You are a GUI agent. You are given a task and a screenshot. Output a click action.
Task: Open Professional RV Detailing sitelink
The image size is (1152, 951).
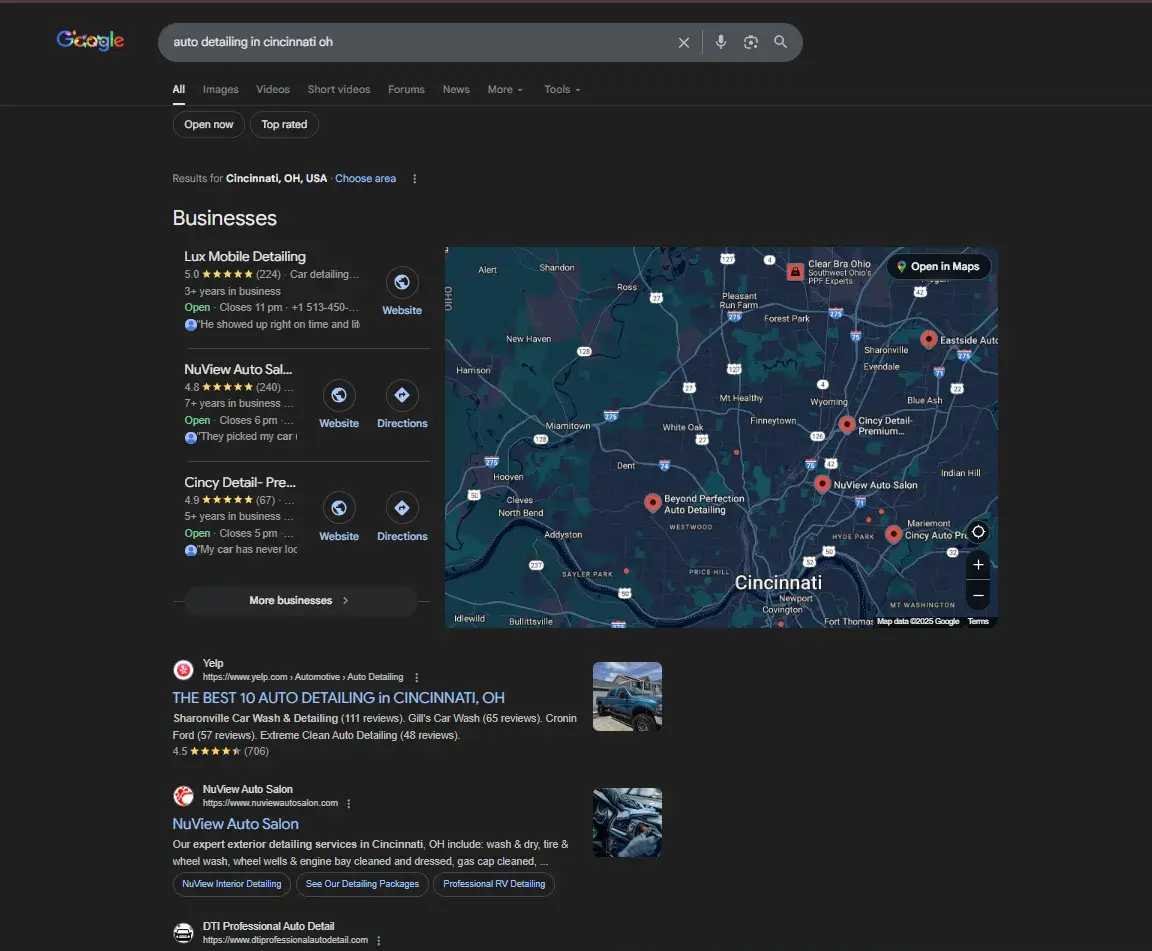coord(494,884)
